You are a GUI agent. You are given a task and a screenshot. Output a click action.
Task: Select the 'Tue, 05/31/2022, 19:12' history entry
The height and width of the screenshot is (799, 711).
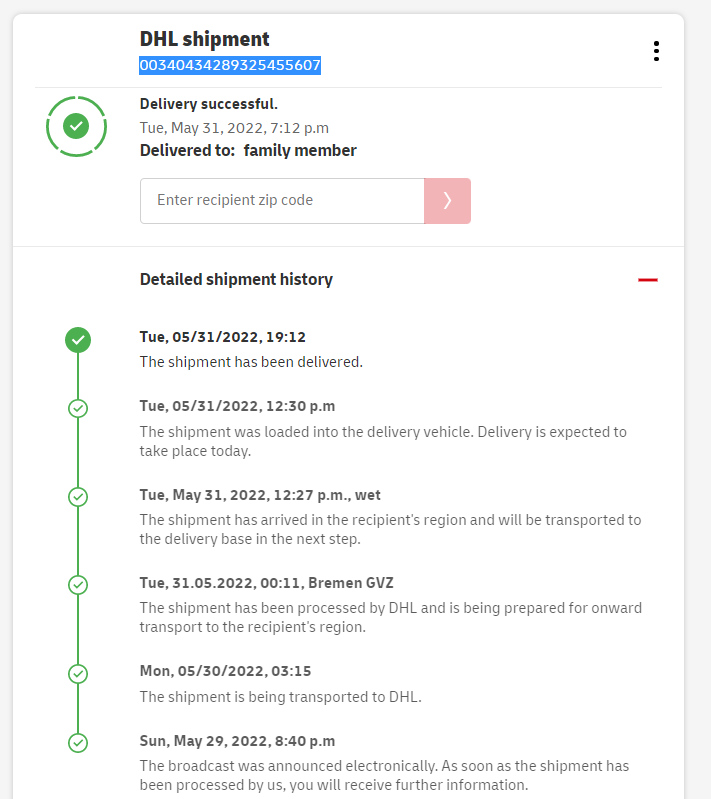(223, 337)
